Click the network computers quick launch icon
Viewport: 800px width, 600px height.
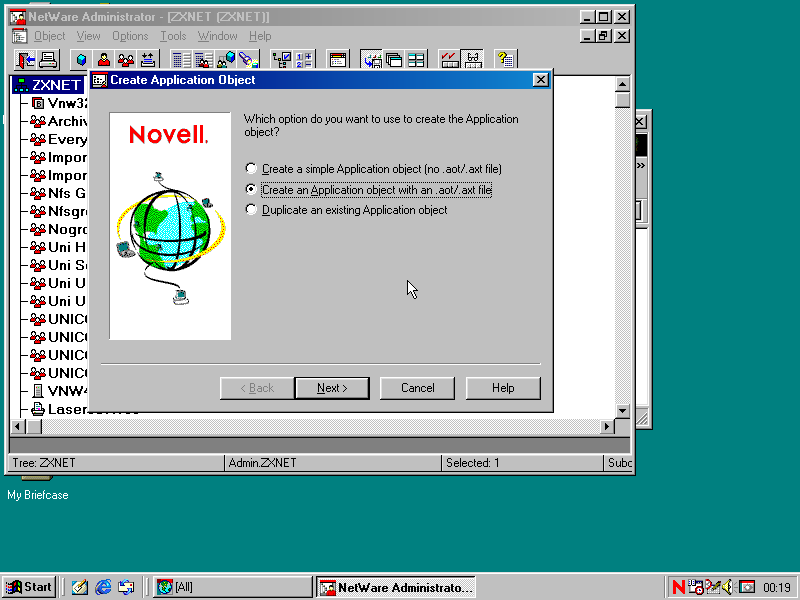tap(126, 587)
